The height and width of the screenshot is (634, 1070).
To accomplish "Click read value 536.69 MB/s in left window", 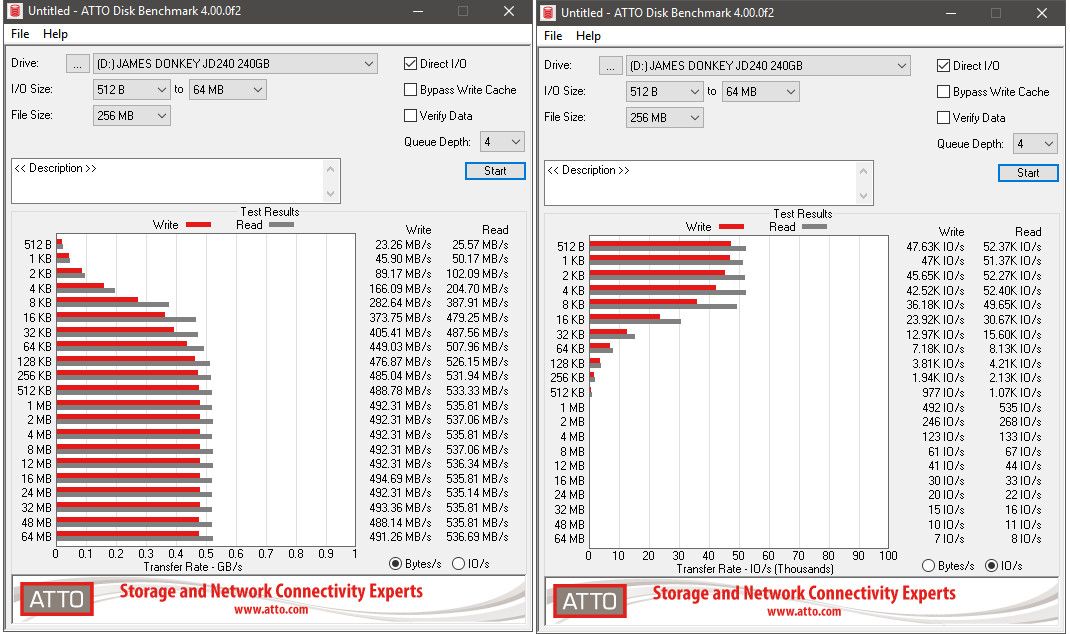I will [x=477, y=537].
